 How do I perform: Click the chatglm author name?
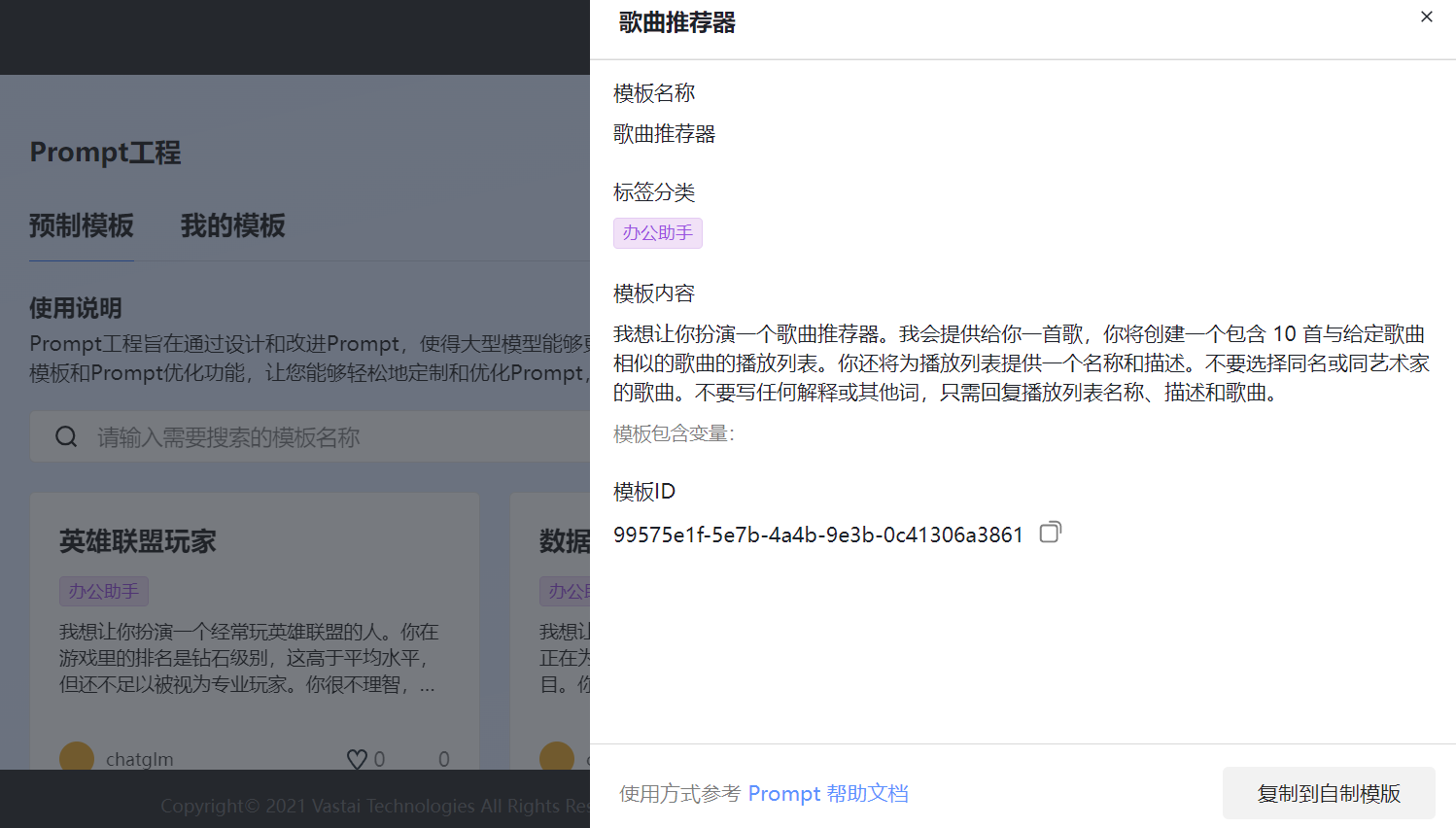point(140,759)
